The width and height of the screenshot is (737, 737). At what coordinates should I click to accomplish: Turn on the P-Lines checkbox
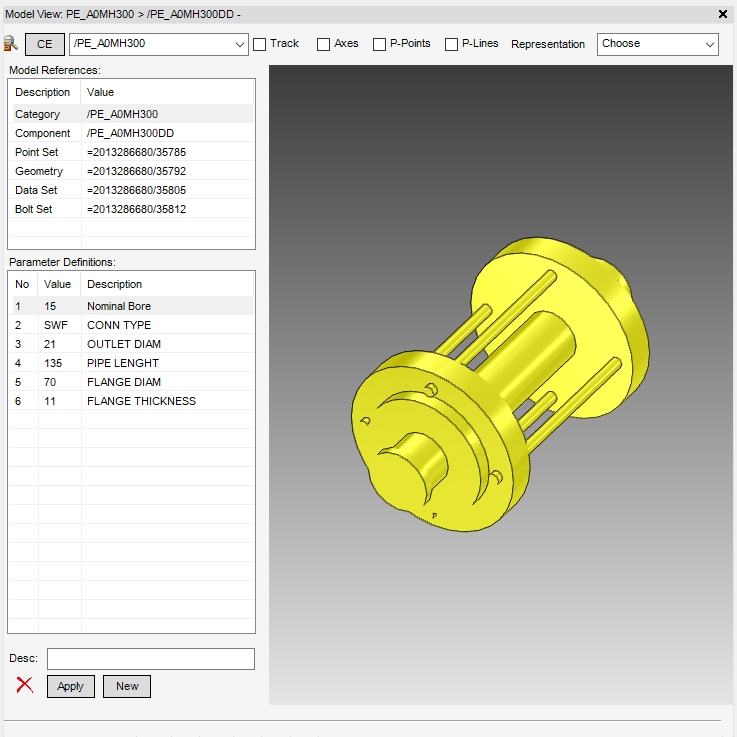pos(451,44)
